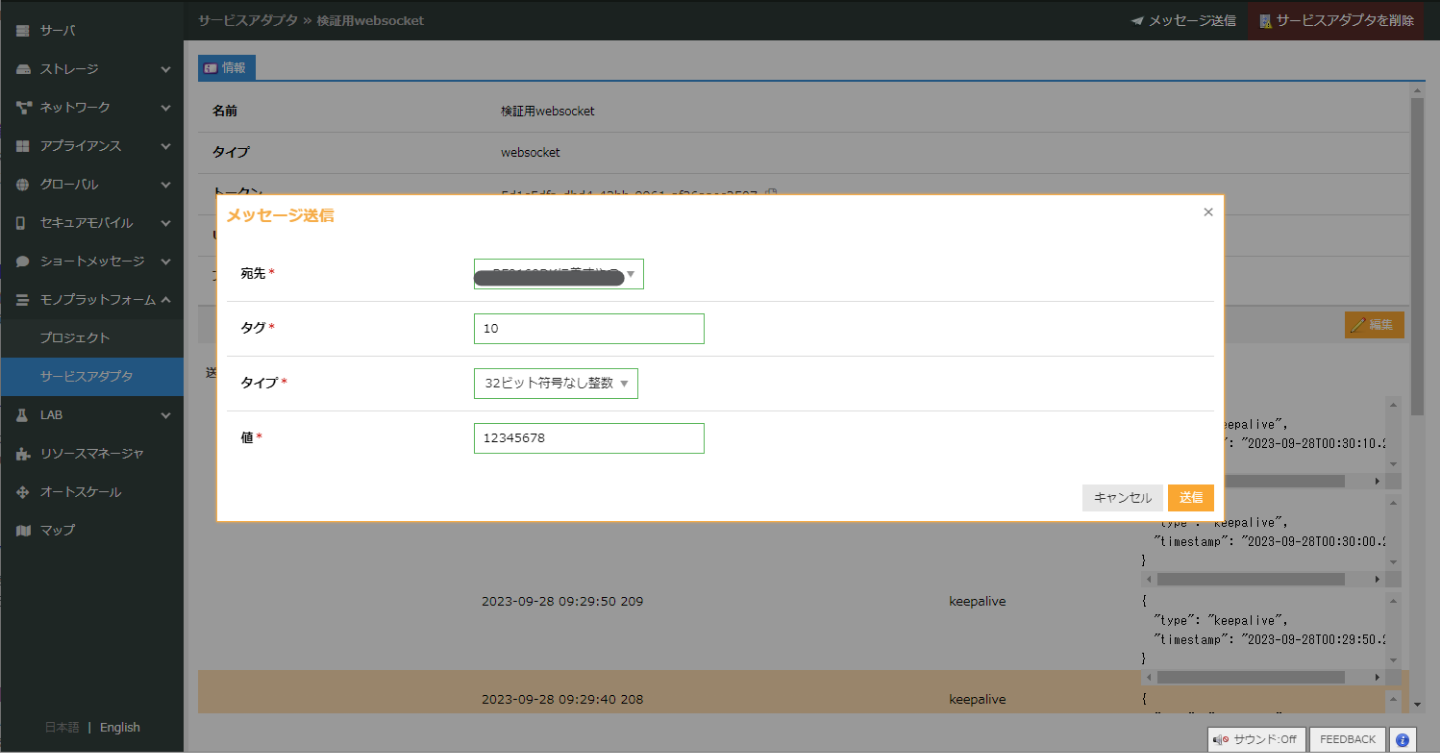
Task: Open the タイプ 32ビット符号なし整数 dropdown
Action: (555, 383)
